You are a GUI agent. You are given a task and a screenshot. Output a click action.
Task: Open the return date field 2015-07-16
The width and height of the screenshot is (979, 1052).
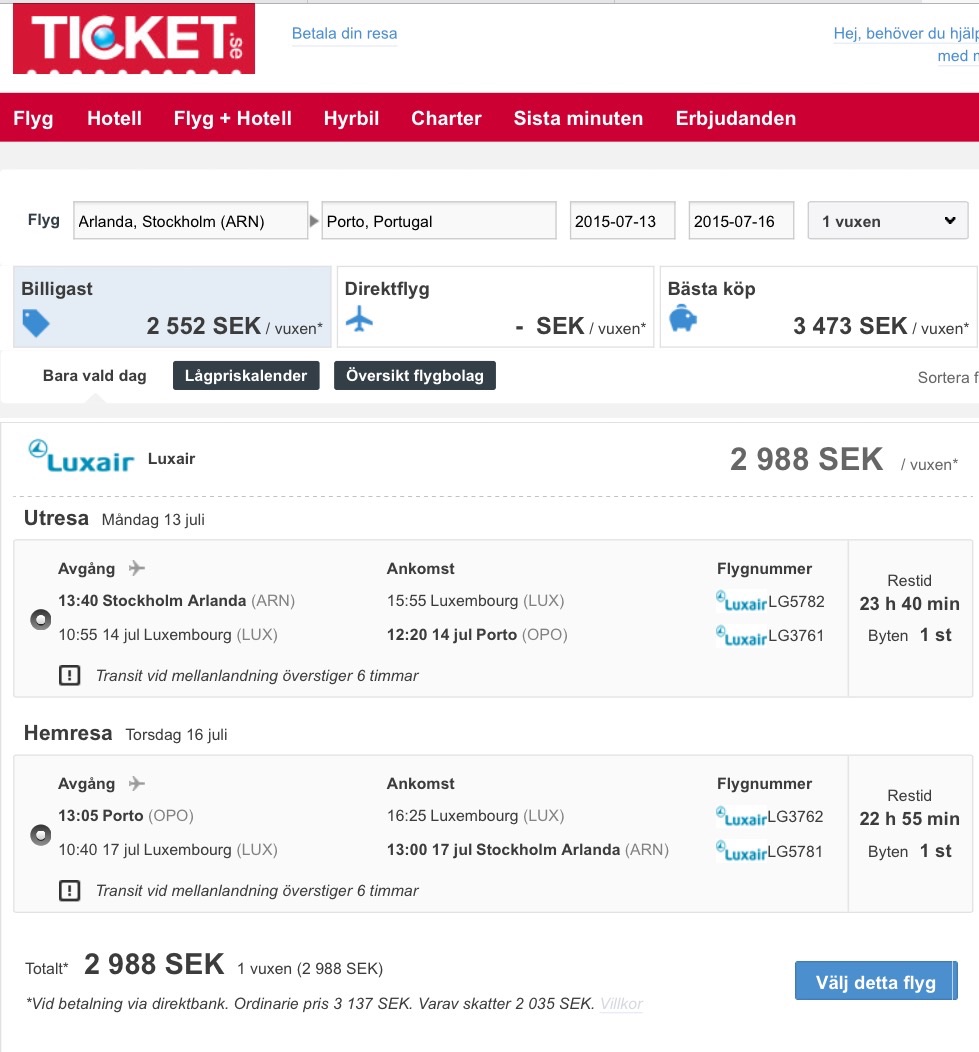741,221
